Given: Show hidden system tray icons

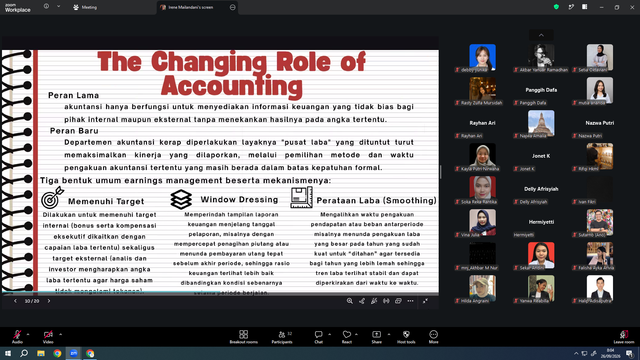Looking at the screenshot, I should pyautogui.click(x=576, y=353).
